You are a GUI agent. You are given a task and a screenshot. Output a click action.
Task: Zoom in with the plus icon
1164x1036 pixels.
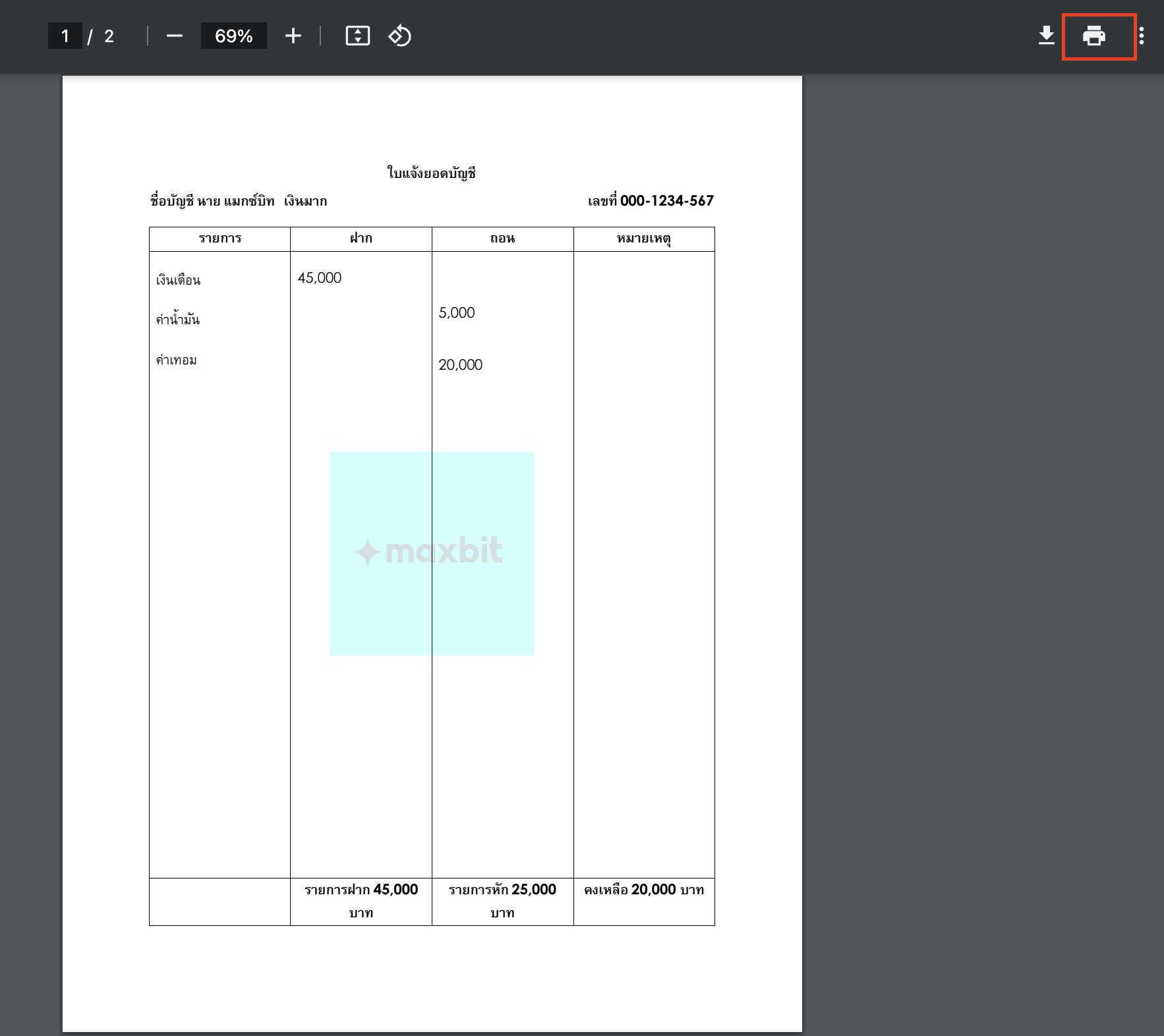[x=293, y=36]
